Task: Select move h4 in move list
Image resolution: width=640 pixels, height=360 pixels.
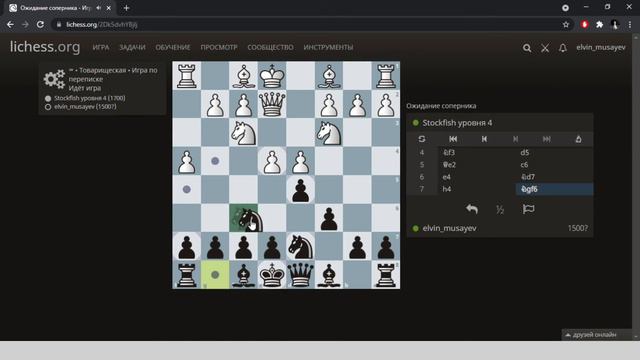Action: pyautogui.click(x=477, y=189)
